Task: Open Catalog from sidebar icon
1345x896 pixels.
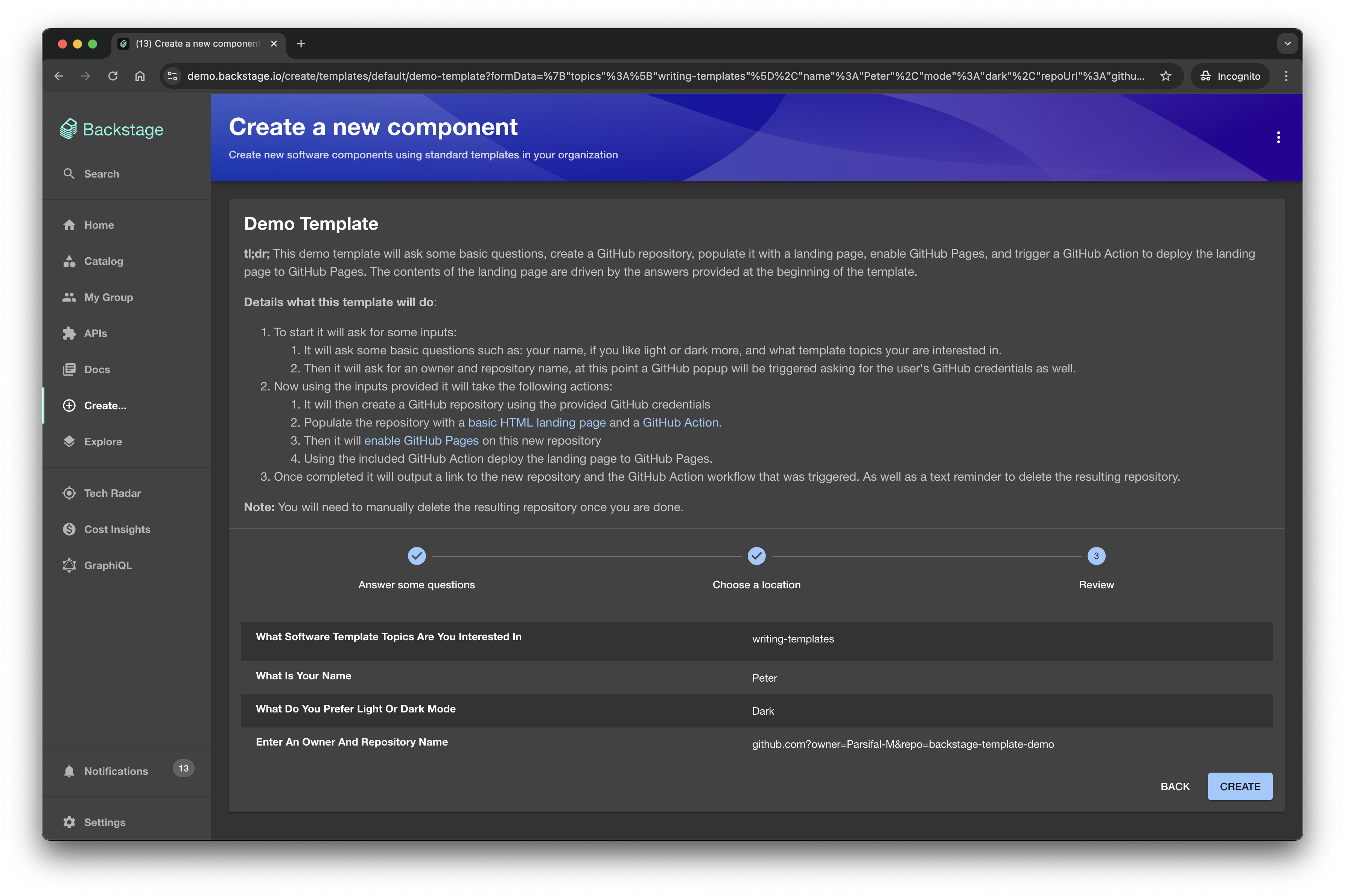Action: coord(69,261)
